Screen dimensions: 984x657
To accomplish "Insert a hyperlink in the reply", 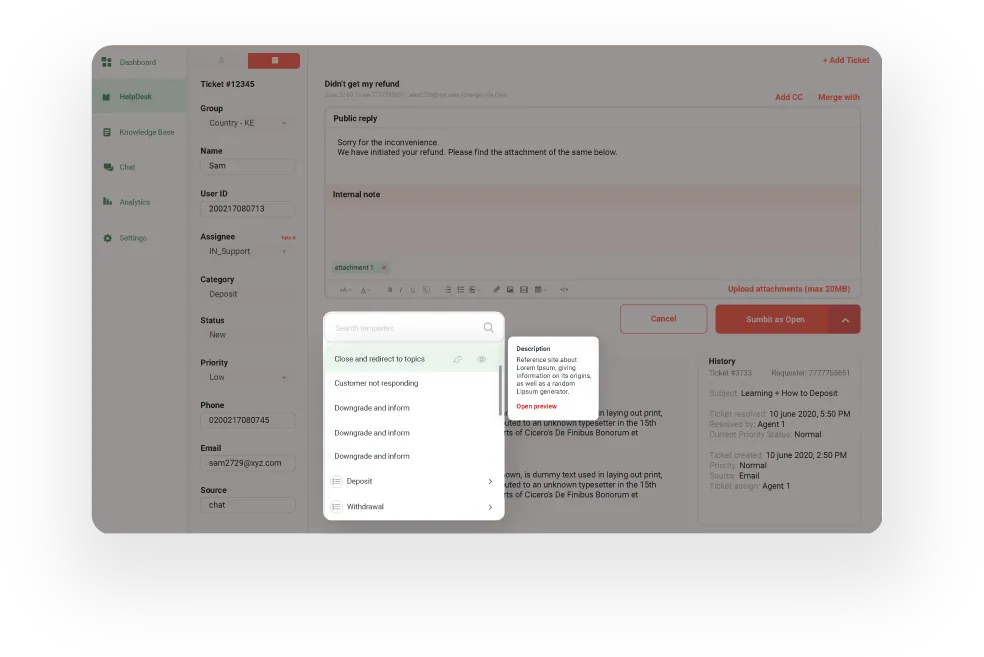I will (496, 289).
